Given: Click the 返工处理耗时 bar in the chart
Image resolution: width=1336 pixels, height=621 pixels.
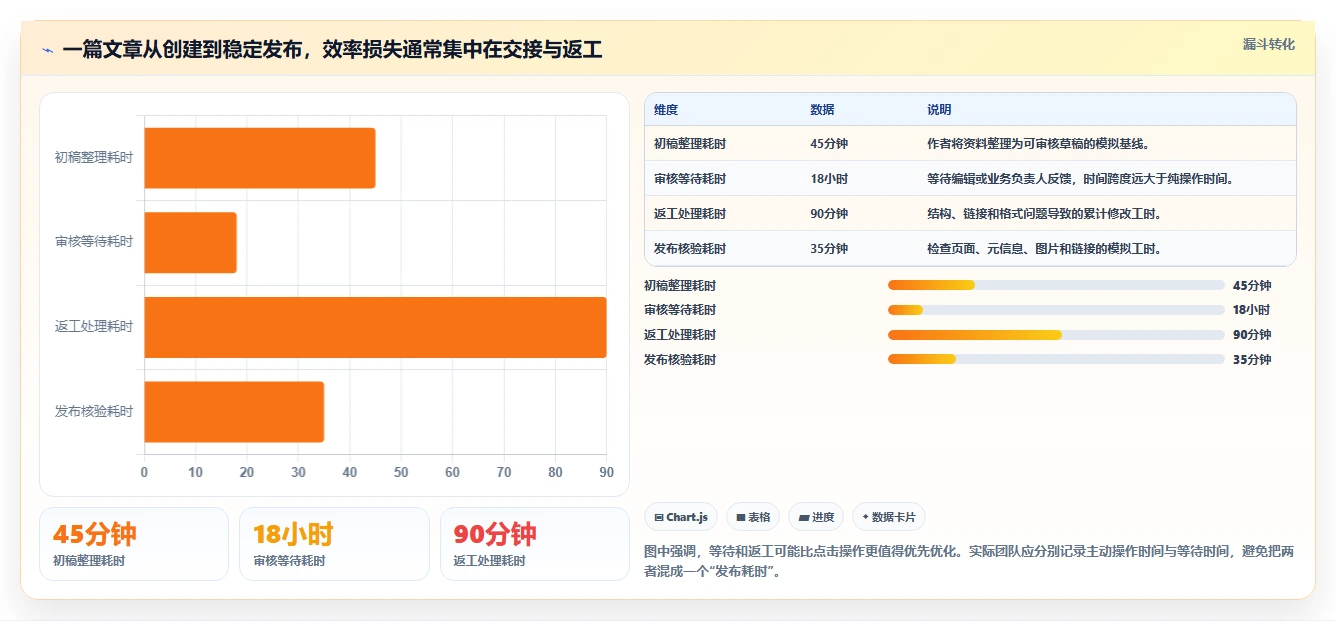Looking at the screenshot, I should (x=375, y=327).
